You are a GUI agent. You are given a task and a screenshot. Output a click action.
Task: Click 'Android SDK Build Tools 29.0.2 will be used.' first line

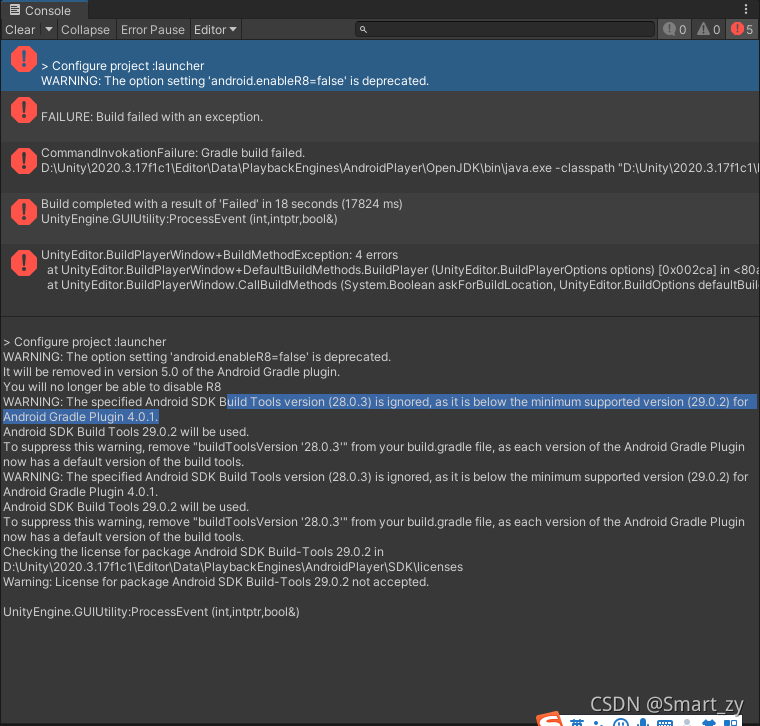coord(126,432)
